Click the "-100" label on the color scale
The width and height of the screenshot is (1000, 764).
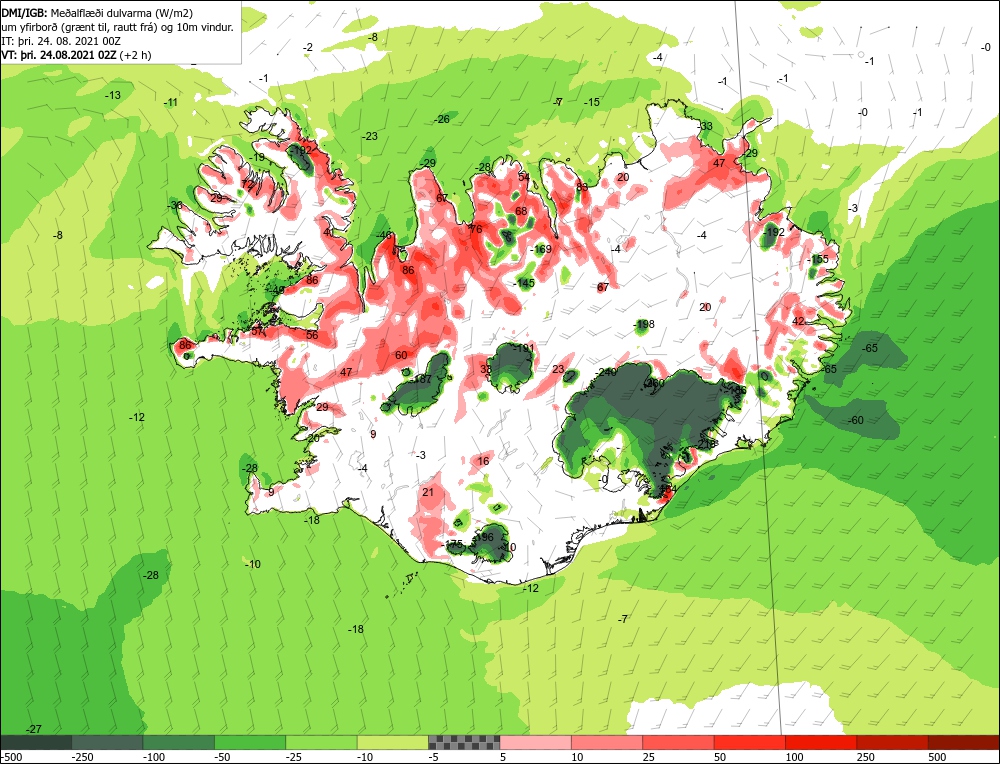154,757
